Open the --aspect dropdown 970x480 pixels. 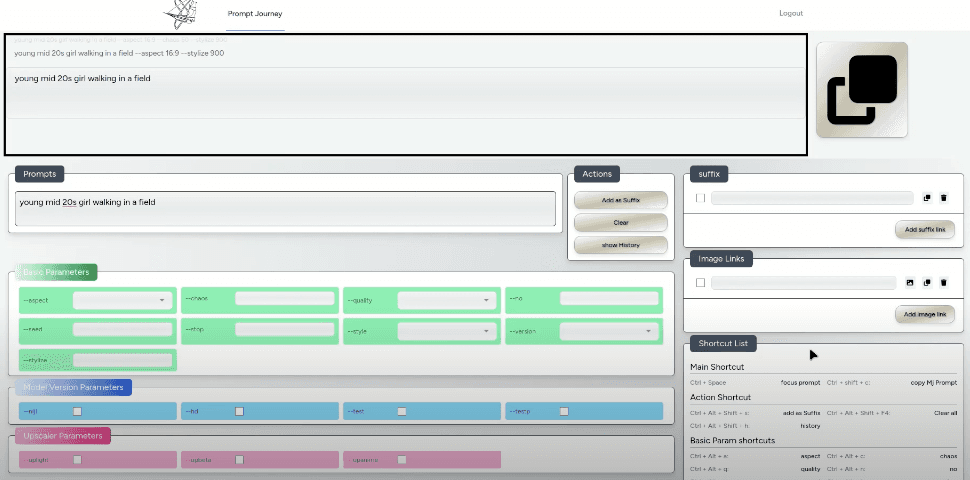[122, 299]
